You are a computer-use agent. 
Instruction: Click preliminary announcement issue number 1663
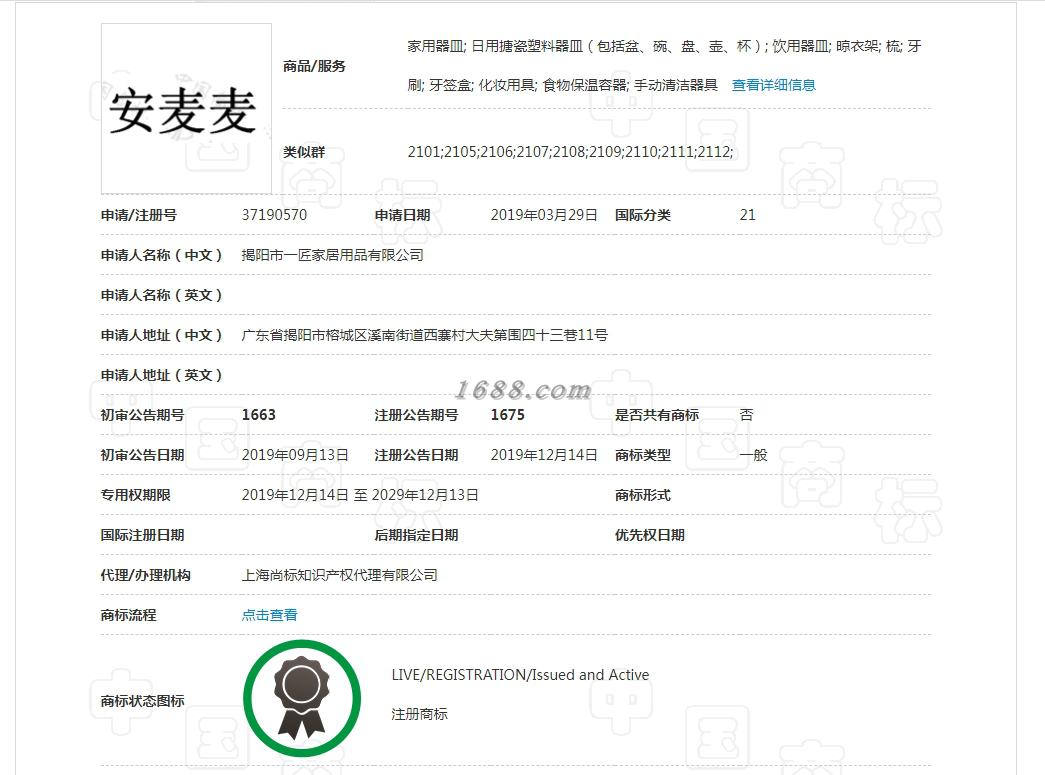coord(259,415)
